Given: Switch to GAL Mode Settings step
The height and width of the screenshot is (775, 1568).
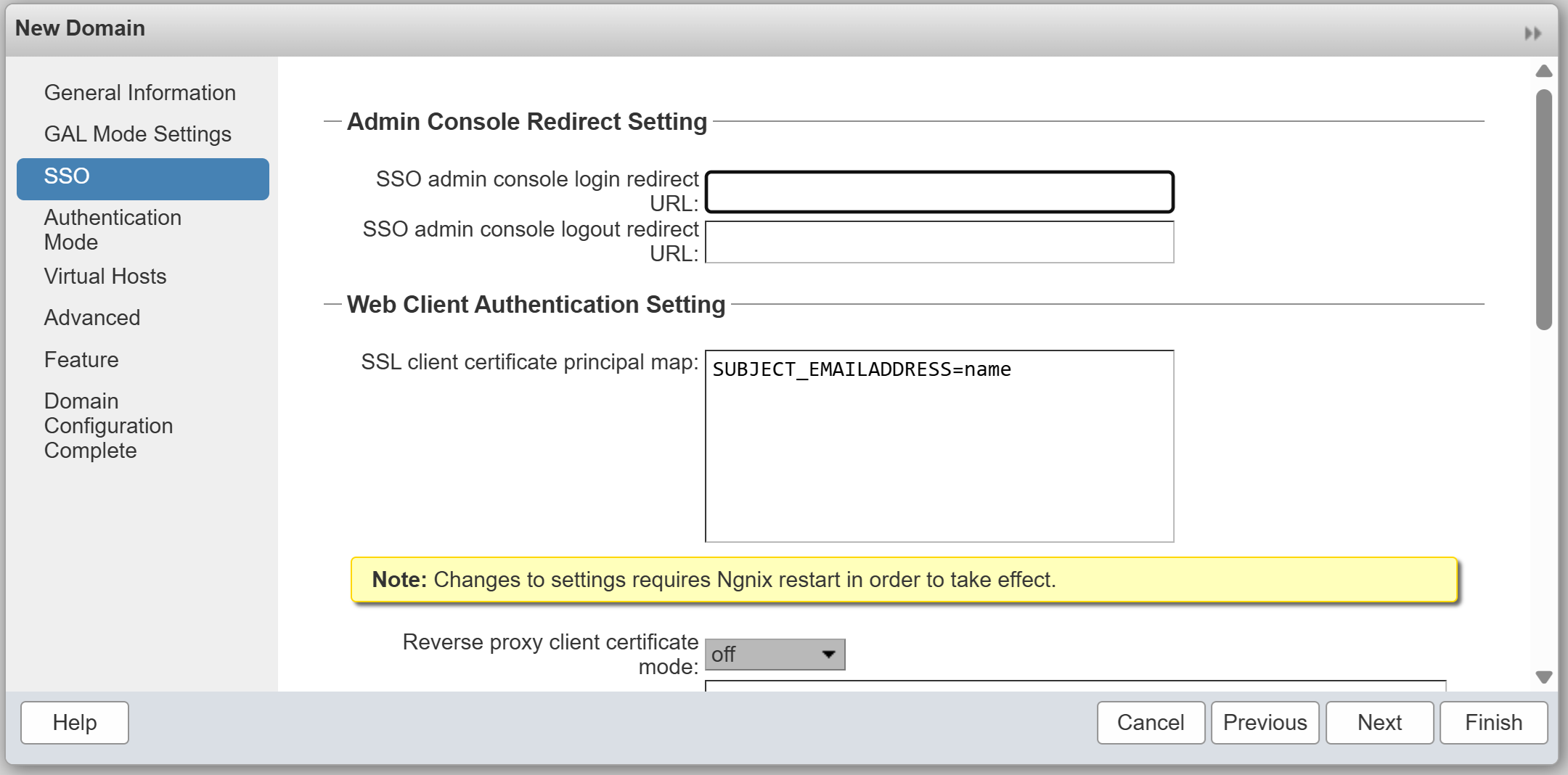Looking at the screenshot, I should [x=137, y=134].
